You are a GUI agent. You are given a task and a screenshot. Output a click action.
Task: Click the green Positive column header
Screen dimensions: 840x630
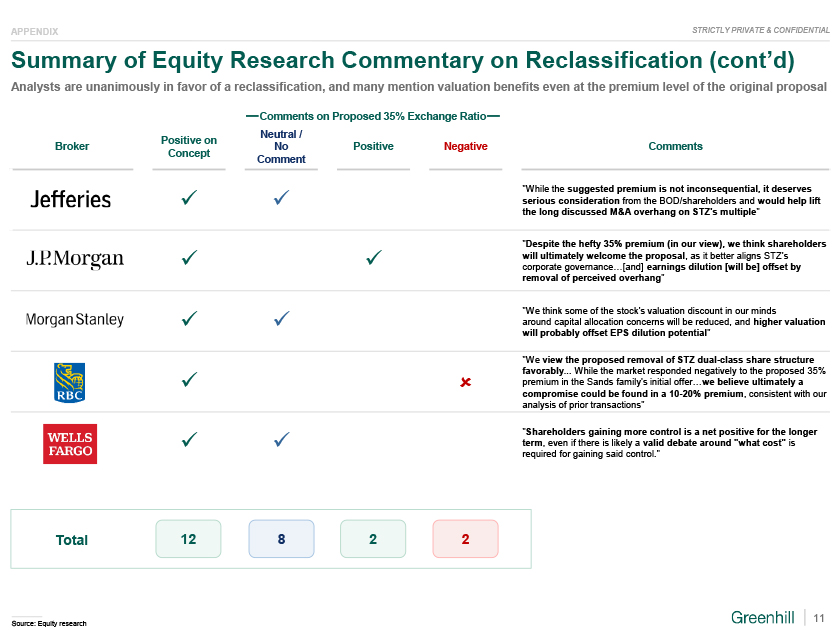[x=373, y=146]
